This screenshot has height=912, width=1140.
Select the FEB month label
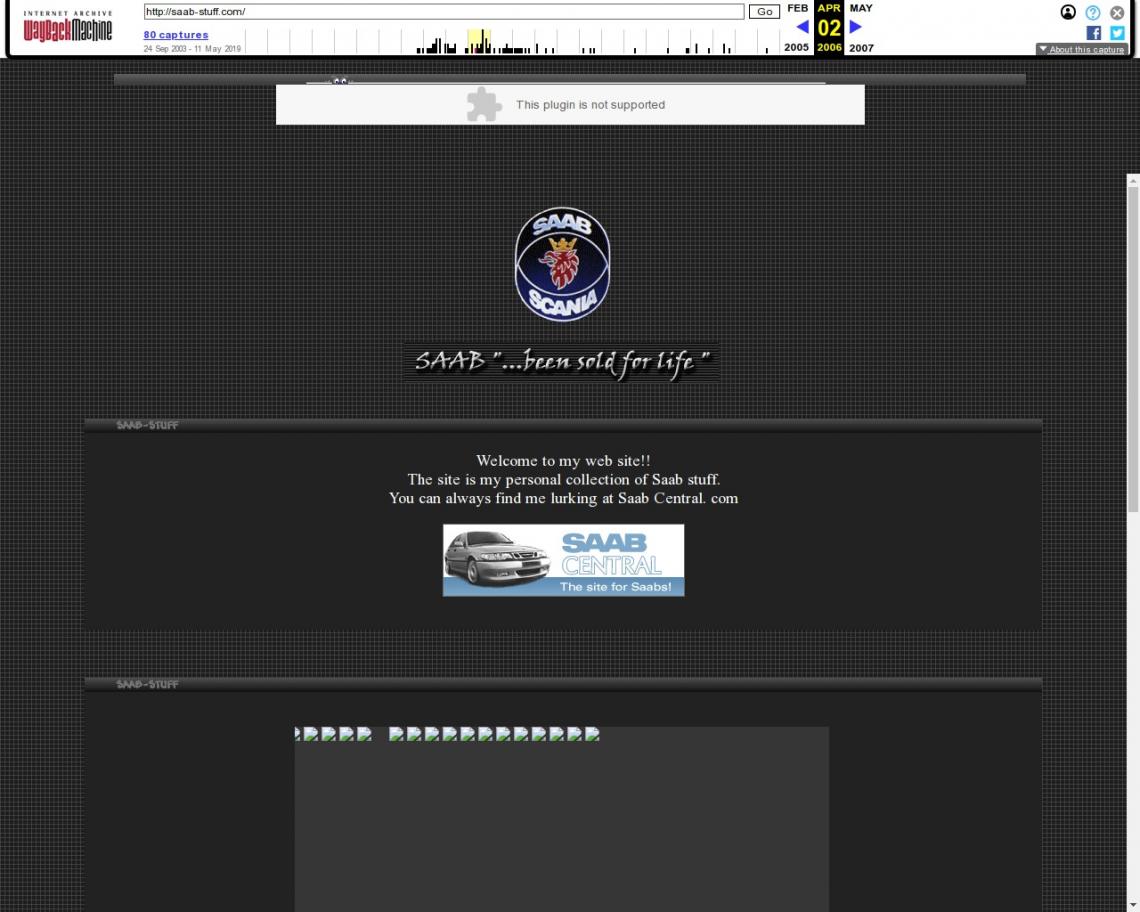pyautogui.click(x=798, y=8)
